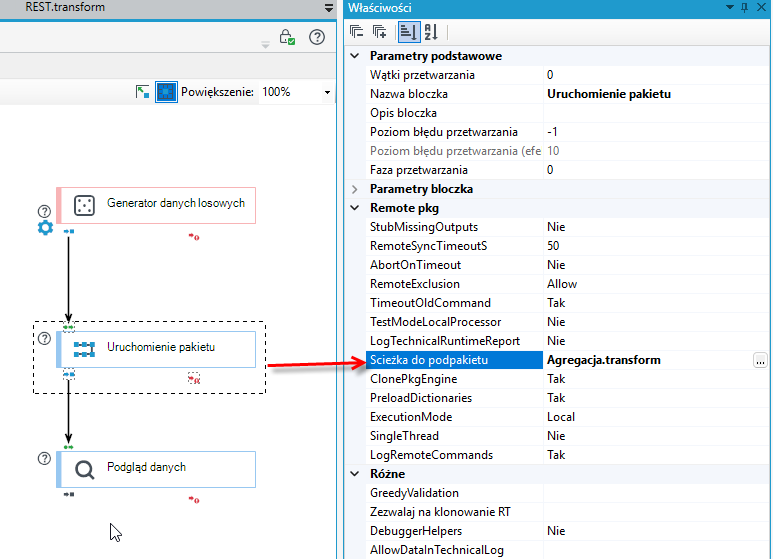
Task: Select the GreedyValidation property row
Action: click(567, 493)
